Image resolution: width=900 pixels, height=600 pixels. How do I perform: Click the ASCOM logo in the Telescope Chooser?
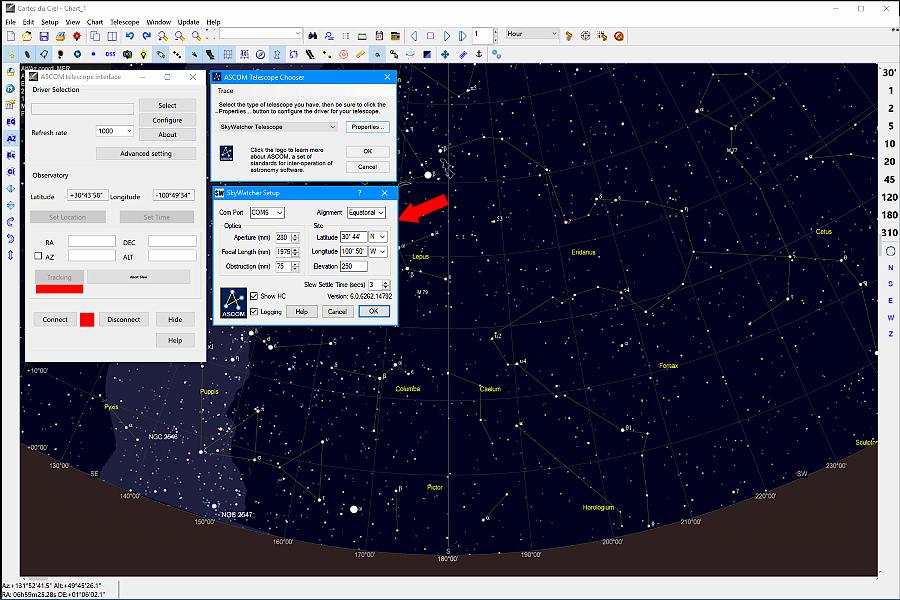point(227,153)
